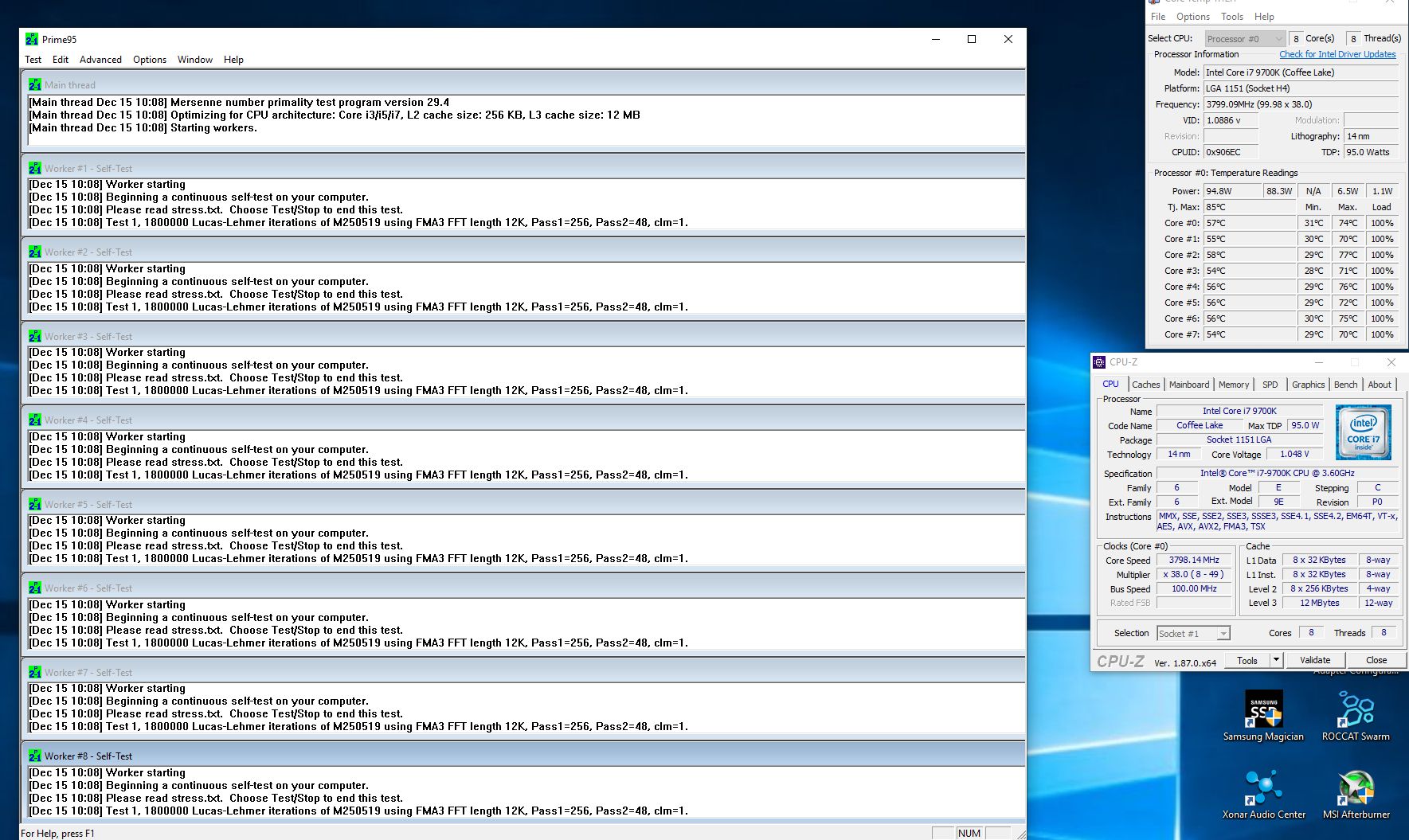The height and width of the screenshot is (840, 1409).
Task: Click the TDP value 95.0 Watts in Core Temp
Action: 1371,152
